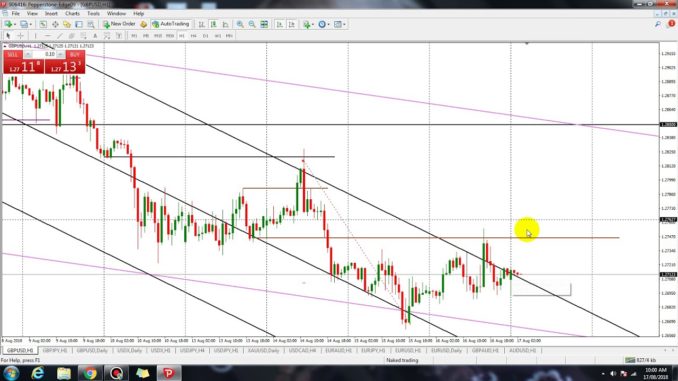
Task: Switch to the D1 timeframe
Action: click(205, 36)
